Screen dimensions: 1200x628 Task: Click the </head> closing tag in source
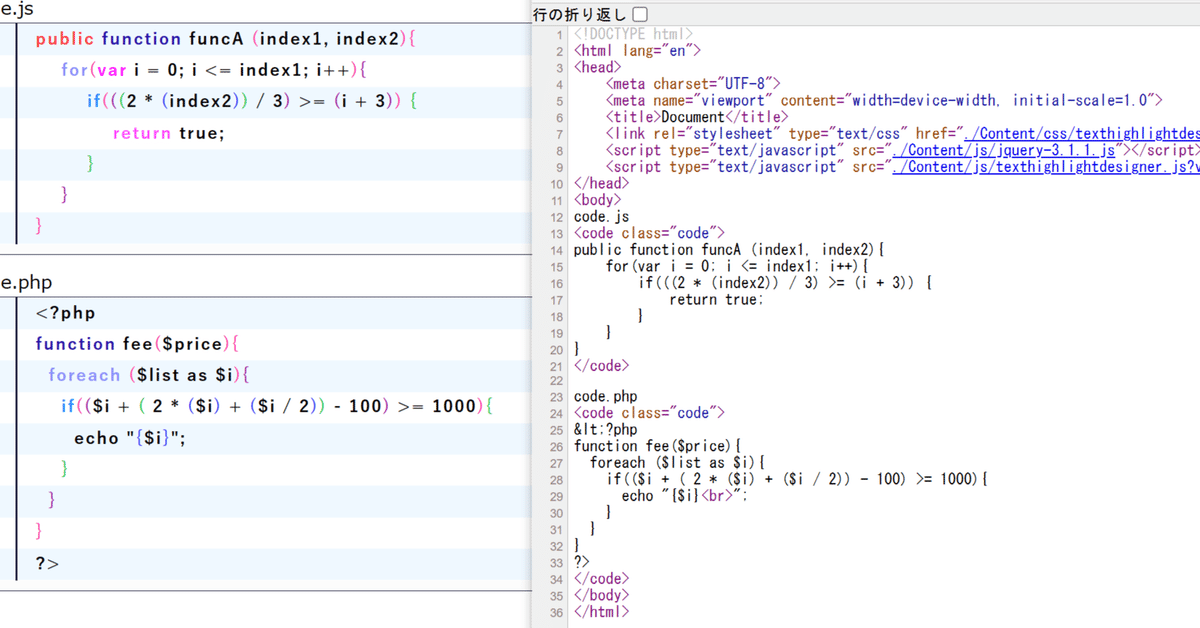click(602, 183)
